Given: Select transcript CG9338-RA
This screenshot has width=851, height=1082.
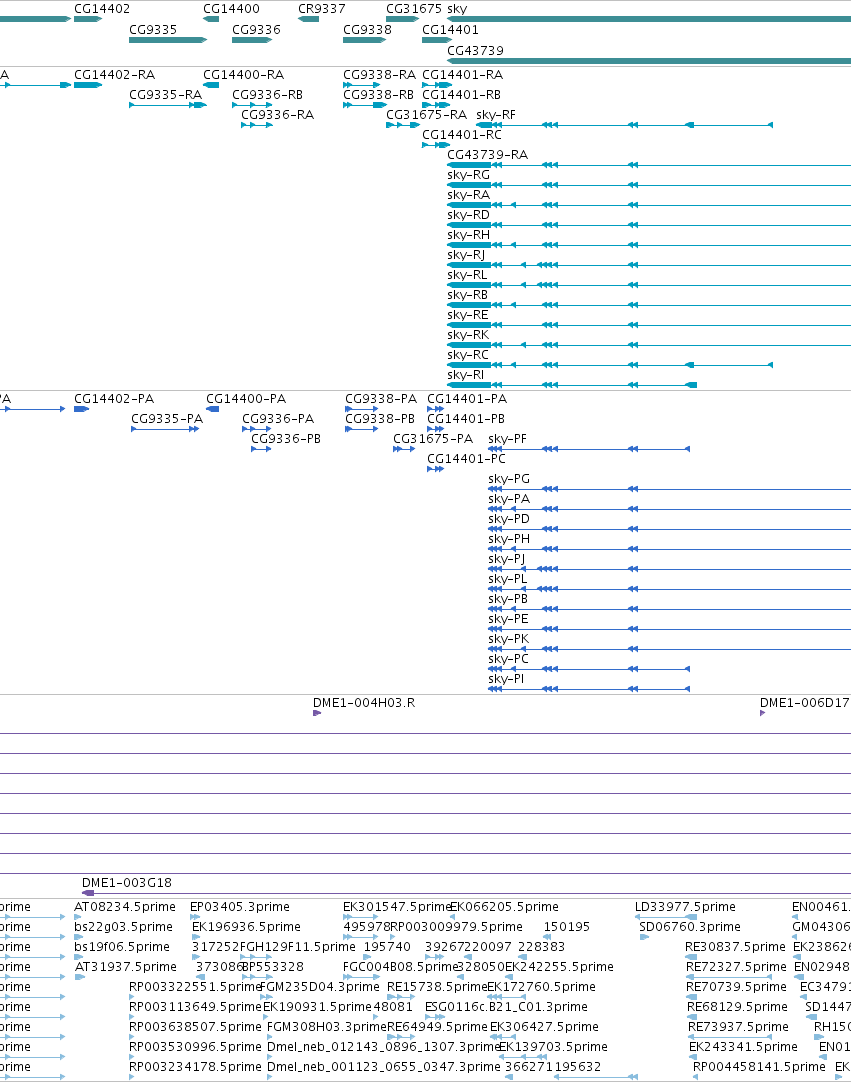Looking at the screenshot, I should pyautogui.click(x=380, y=75).
